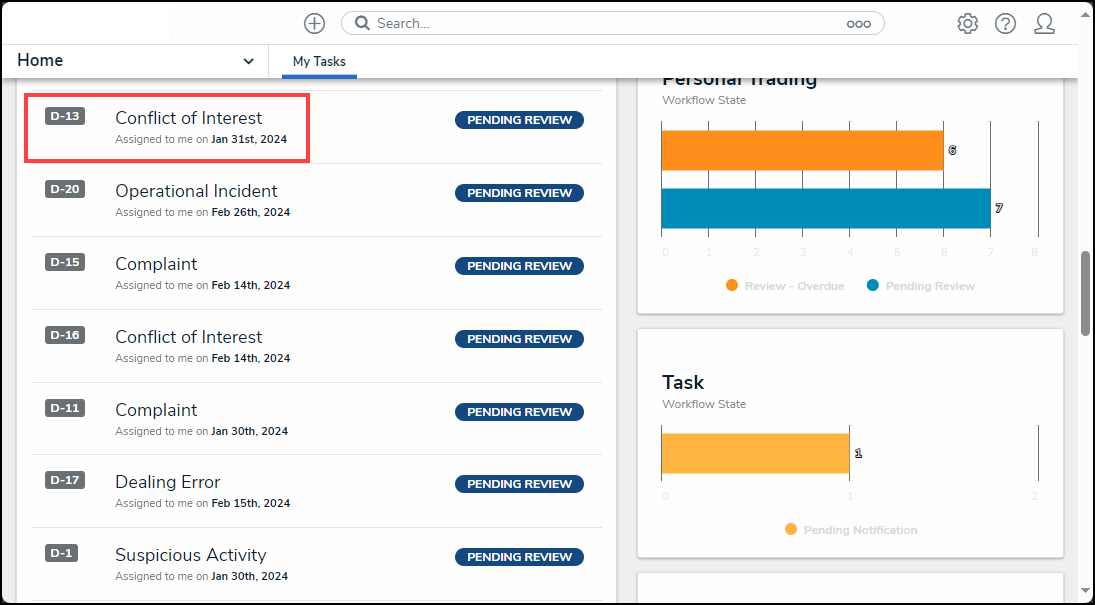Open the Dealing Error task

(x=167, y=482)
